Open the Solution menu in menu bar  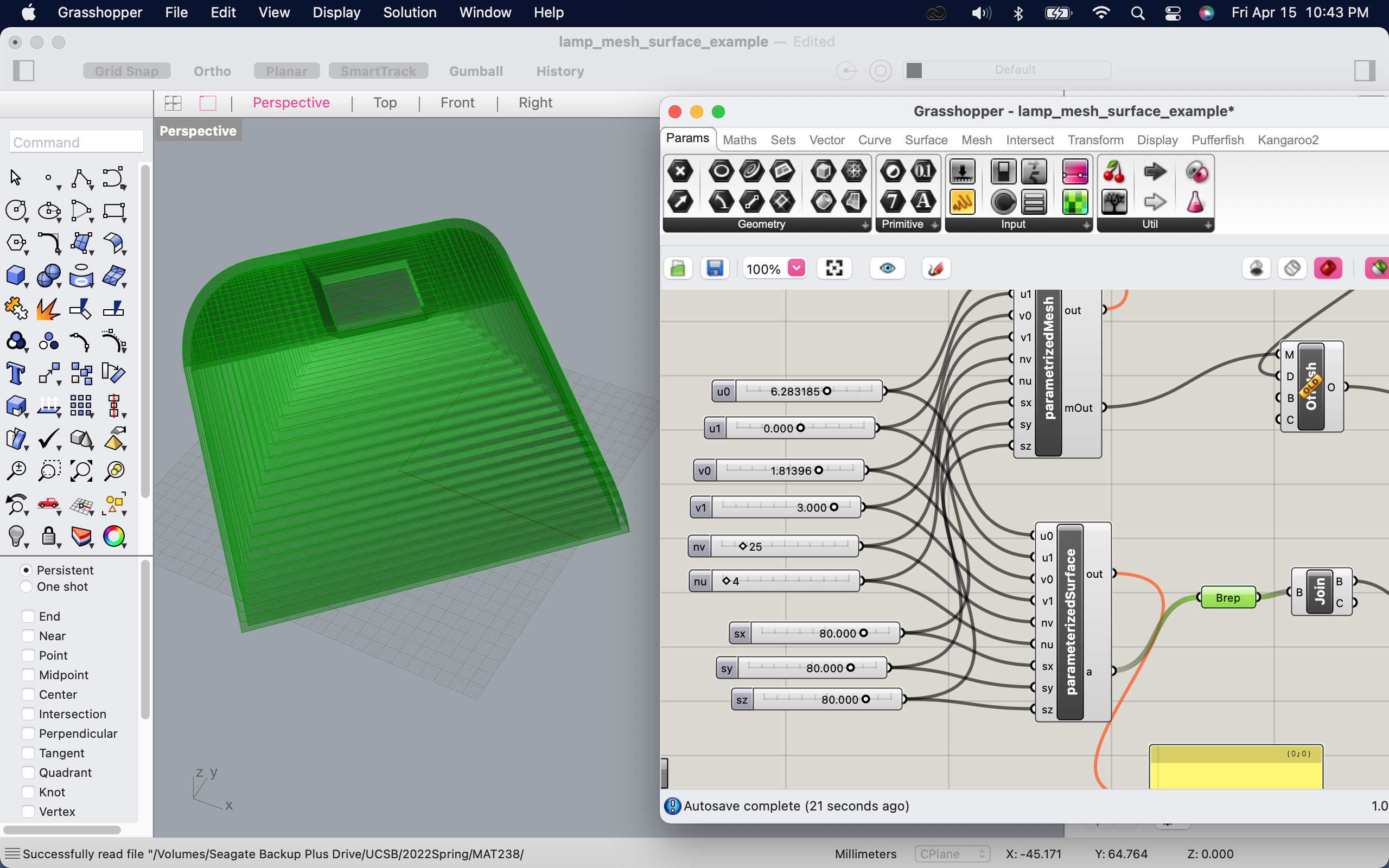409,12
